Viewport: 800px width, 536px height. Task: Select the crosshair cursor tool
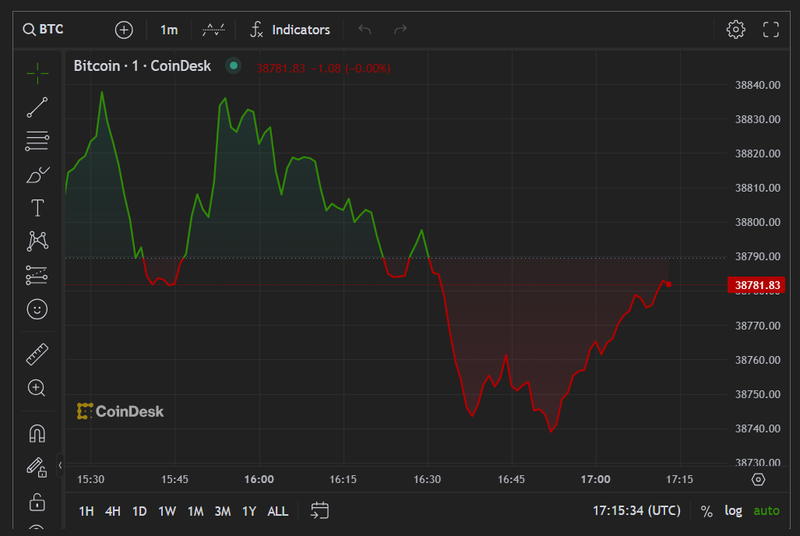pyautogui.click(x=37, y=73)
